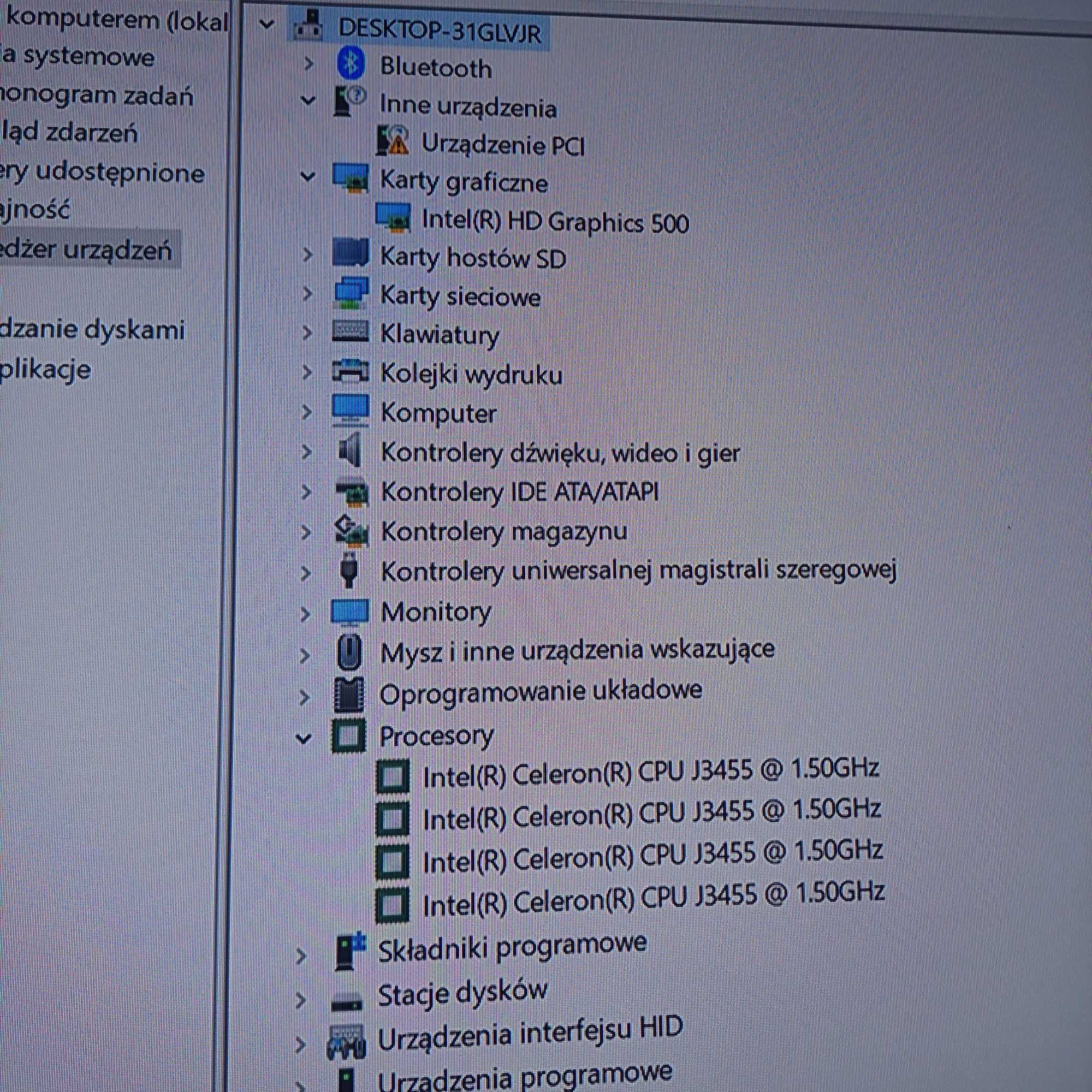Image resolution: width=1092 pixels, height=1092 pixels.
Task: Collapse the DESKTOP-31GLVJR root node
Action: tap(266, 25)
